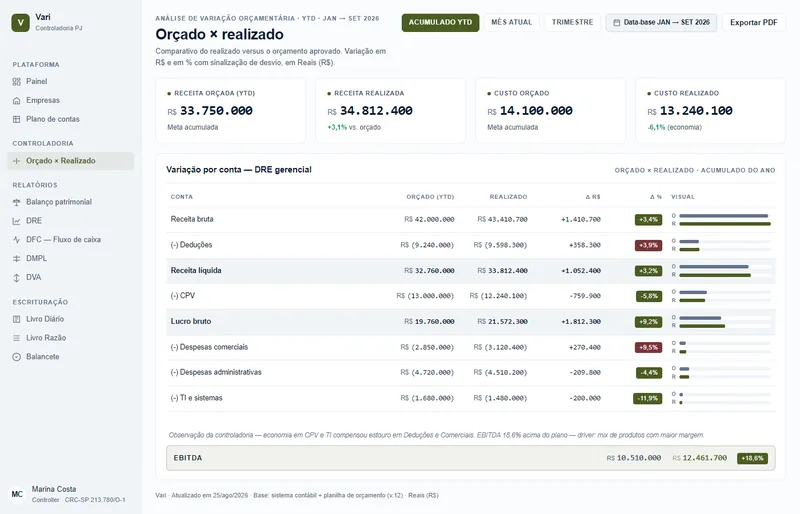Click the Δ % column header
The width and height of the screenshot is (800, 514).
pos(656,197)
